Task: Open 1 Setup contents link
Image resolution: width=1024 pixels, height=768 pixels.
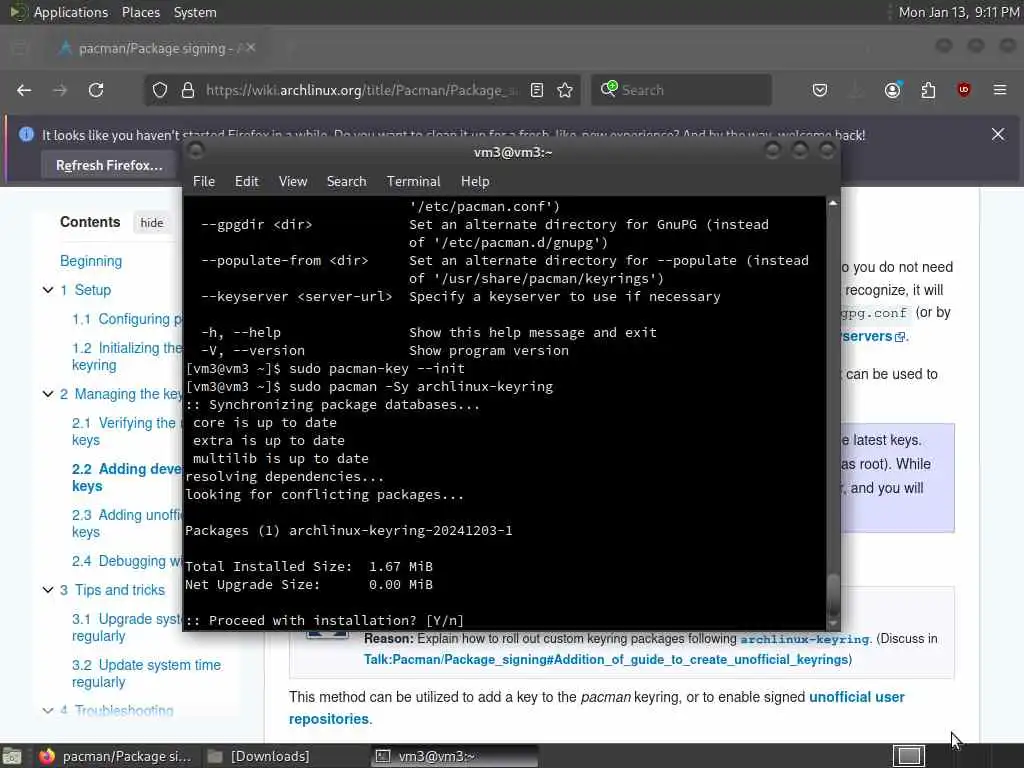Action: click(86, 290)
